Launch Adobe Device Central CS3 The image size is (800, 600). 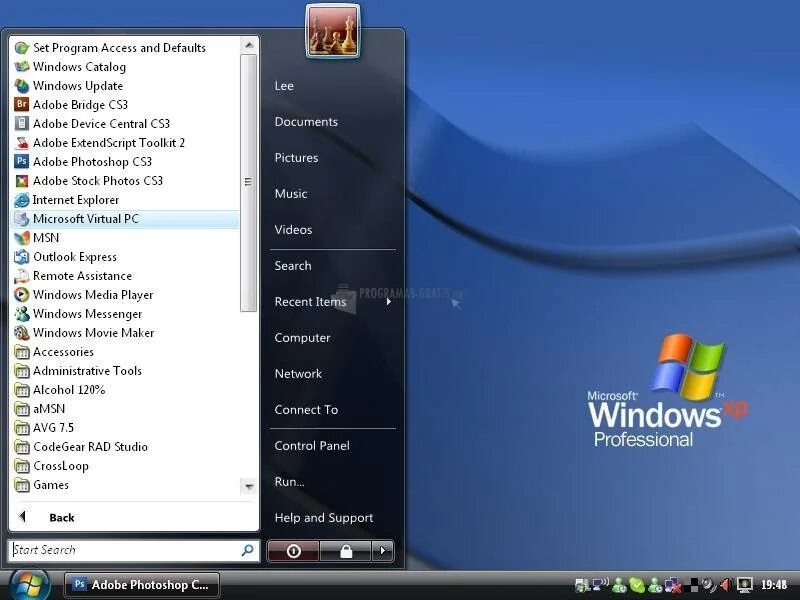tap(101, 124)
